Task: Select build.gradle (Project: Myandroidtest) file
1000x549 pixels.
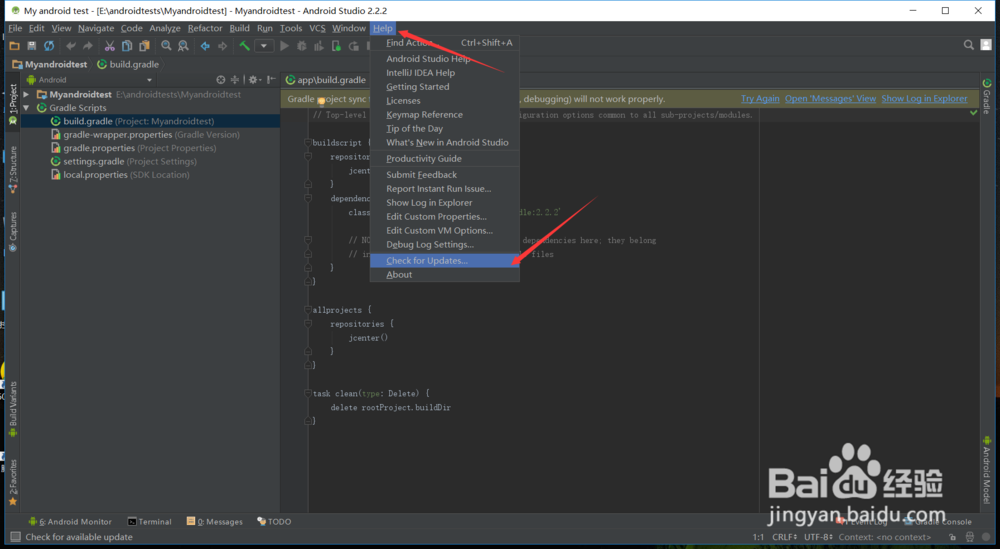Action: click(151, 121)
